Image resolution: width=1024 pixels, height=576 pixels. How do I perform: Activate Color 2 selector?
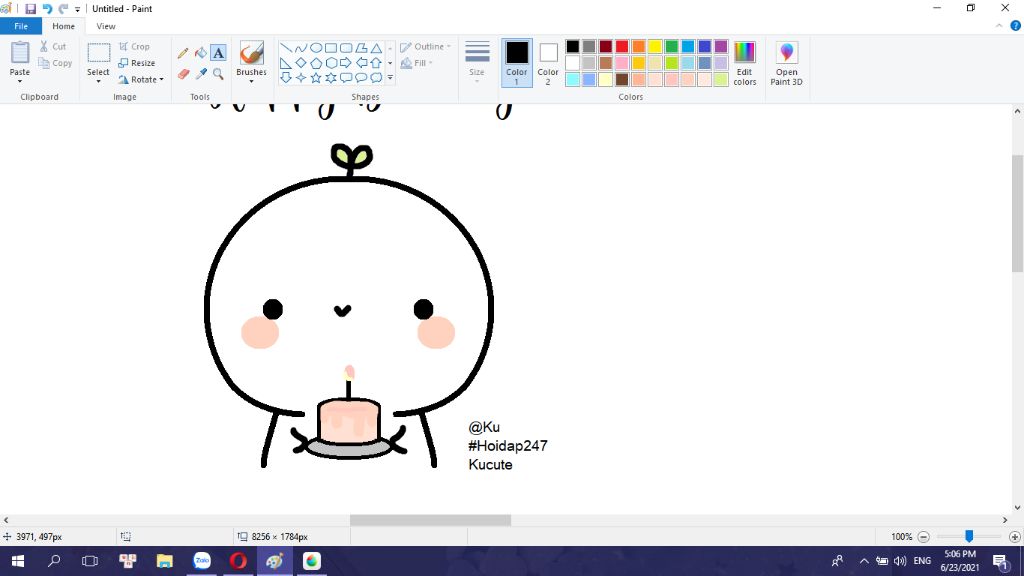tap(548, 63)
